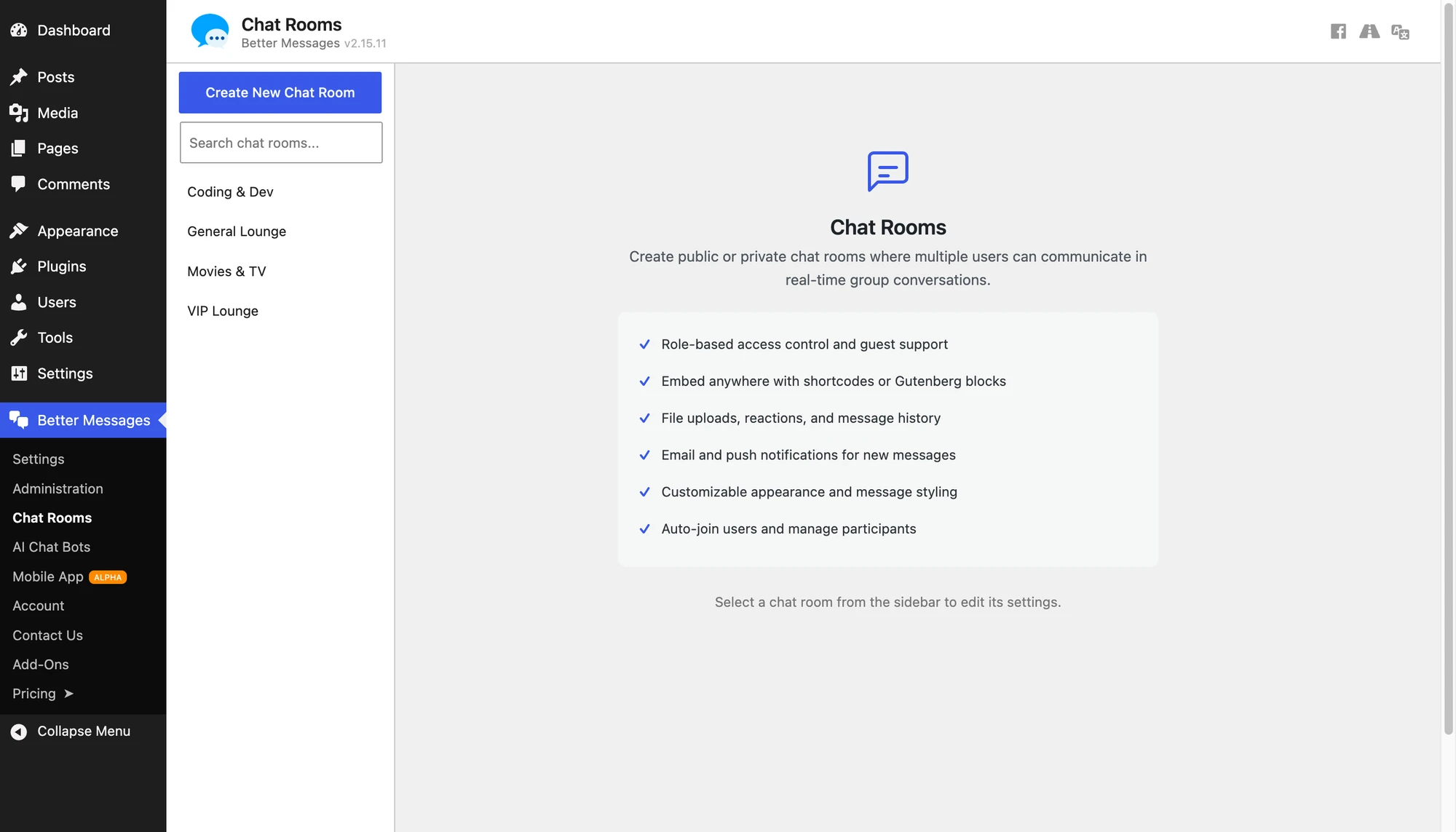The height and width of the screenshot is (832, 1456).
Task: Click the road-shaped icon in header
Action: click(1369, 31)
